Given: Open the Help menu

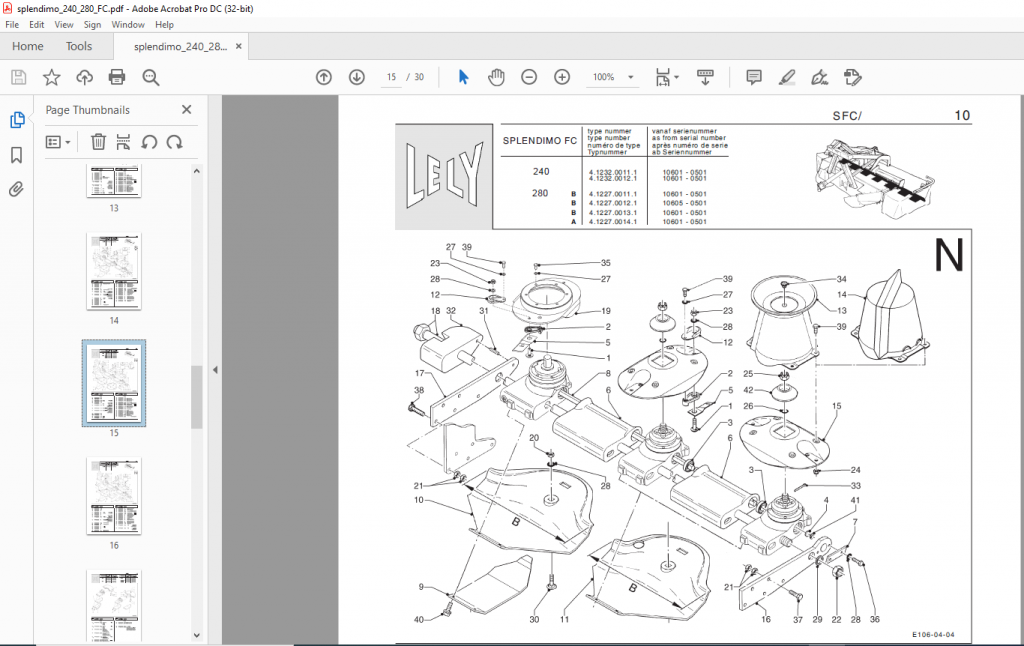Looking at the screenshot, I should coord(164,25).
